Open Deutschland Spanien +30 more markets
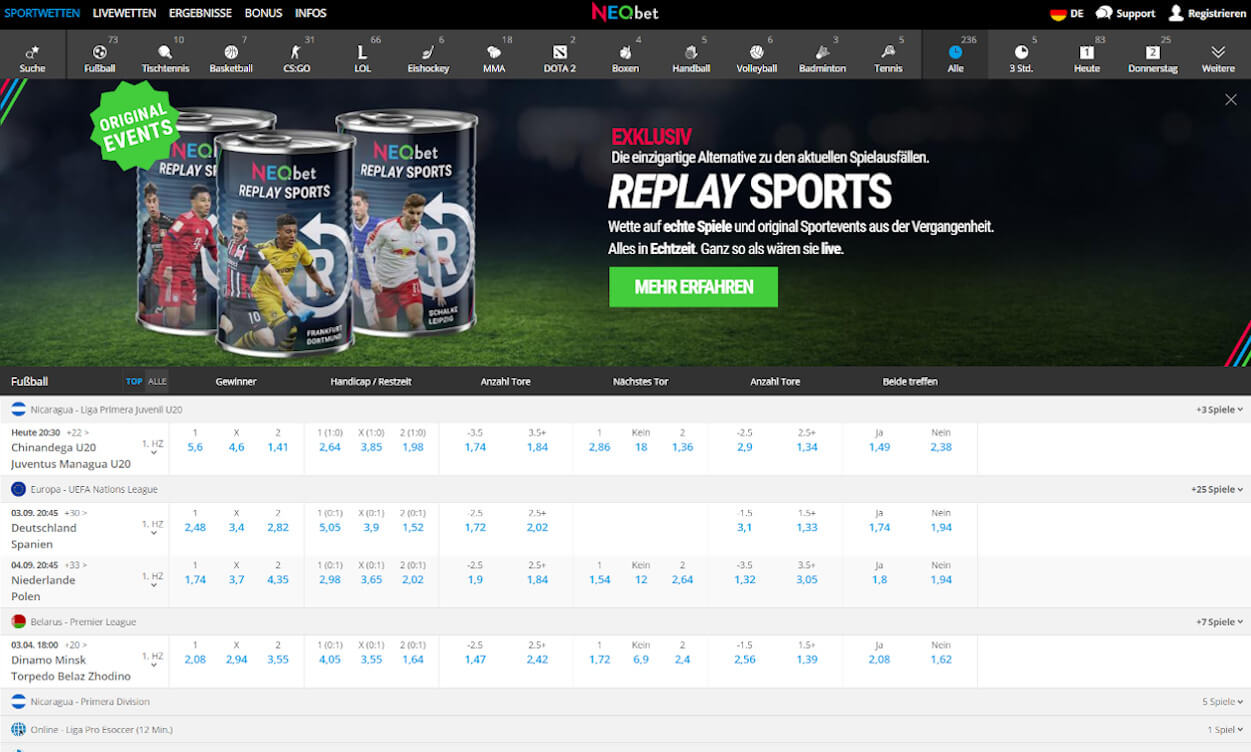The height and width of the screenshot is (752, 1251). [x=77, y=513]
